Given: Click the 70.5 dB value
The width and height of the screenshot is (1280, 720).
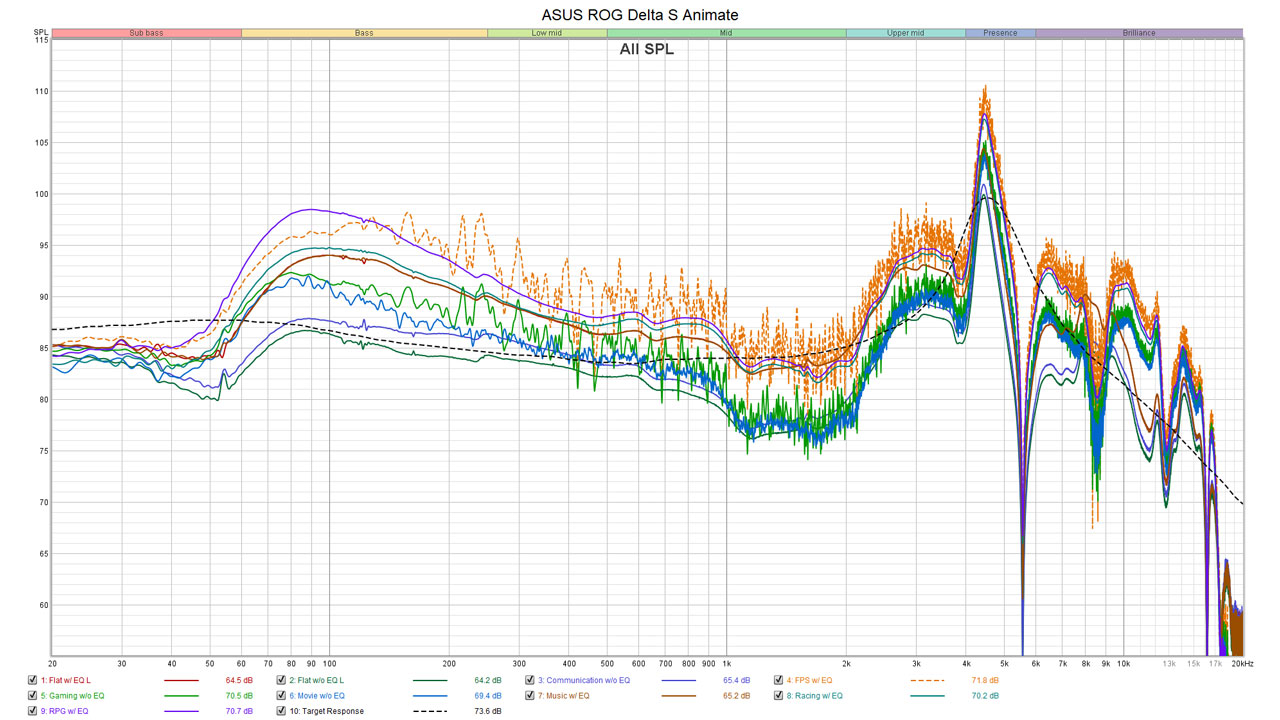Looking at the screenshot, I should pyautogui.click(x=239, y=695).
